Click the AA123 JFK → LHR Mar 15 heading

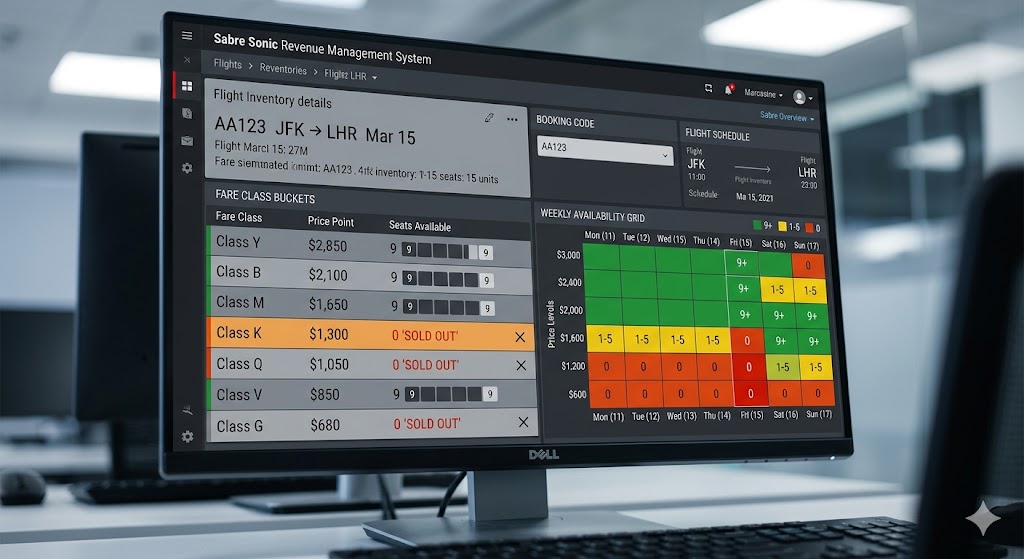click(315, 131)
